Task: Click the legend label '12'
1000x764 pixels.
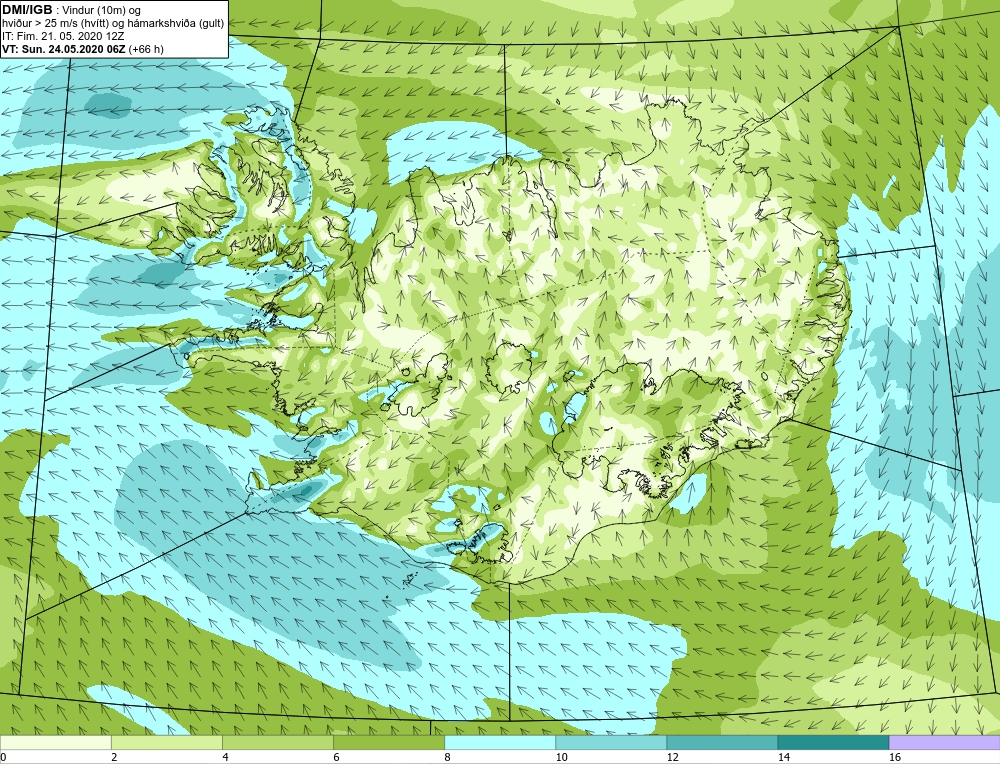Action: click(672, 757)
